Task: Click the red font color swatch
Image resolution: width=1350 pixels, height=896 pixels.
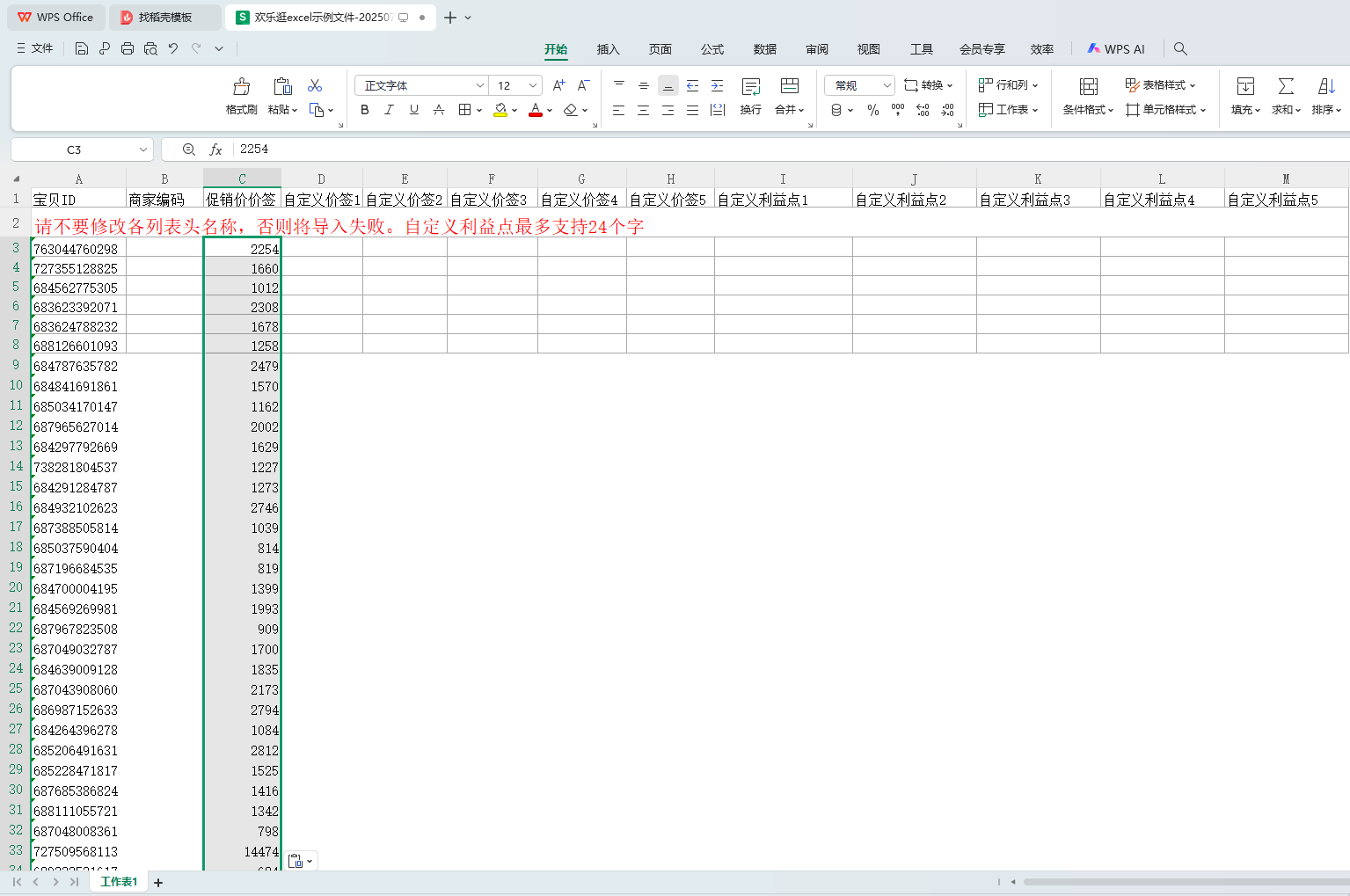Action: [x=535, y=110]
